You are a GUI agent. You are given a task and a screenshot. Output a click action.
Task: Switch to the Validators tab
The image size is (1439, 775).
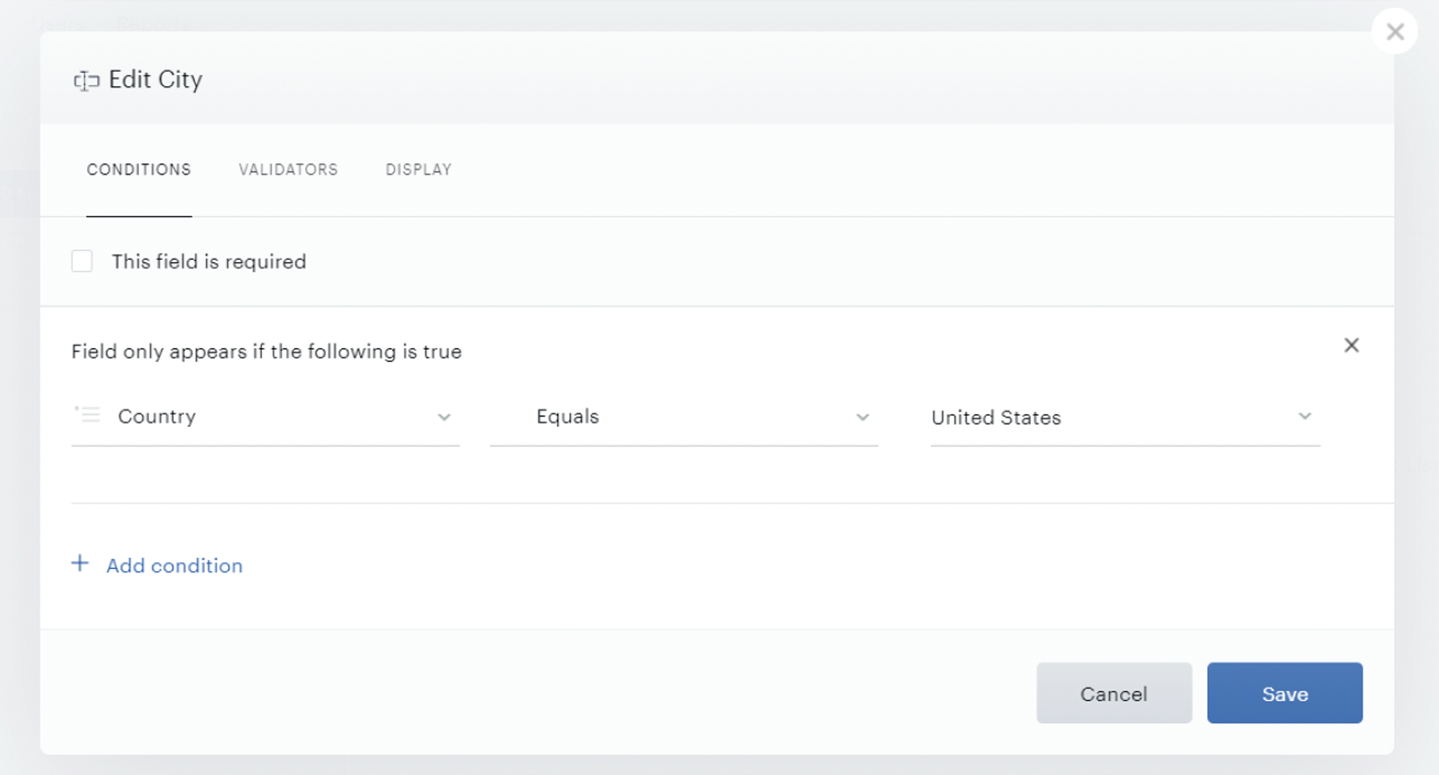tap(288, 170)
